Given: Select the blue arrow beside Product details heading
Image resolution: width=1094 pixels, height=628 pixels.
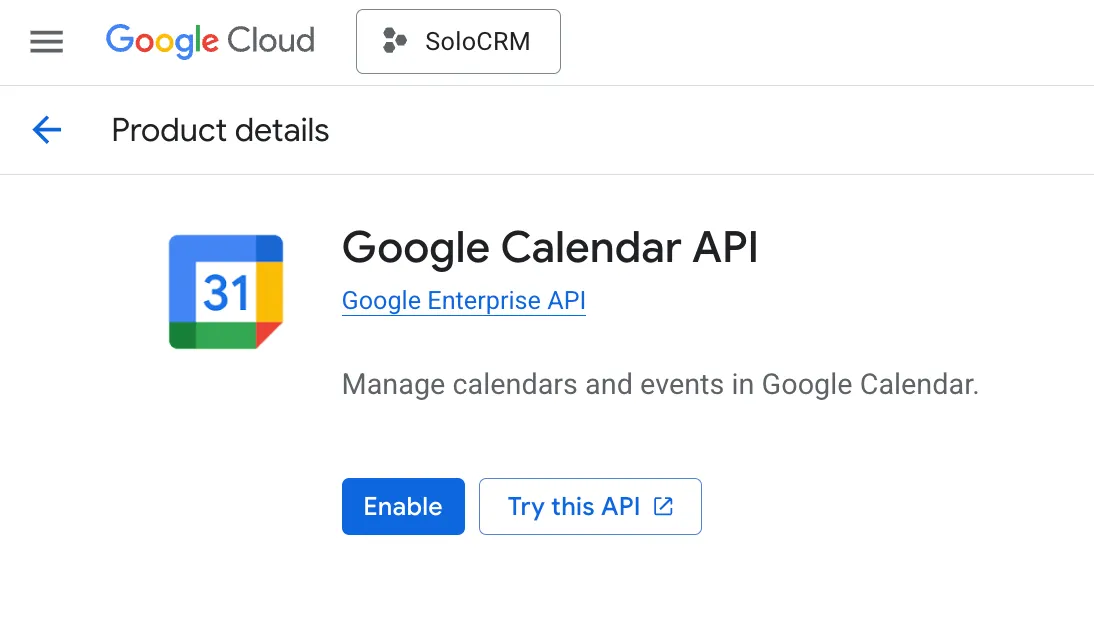Looking at the screenshot, I should point(46,130).
